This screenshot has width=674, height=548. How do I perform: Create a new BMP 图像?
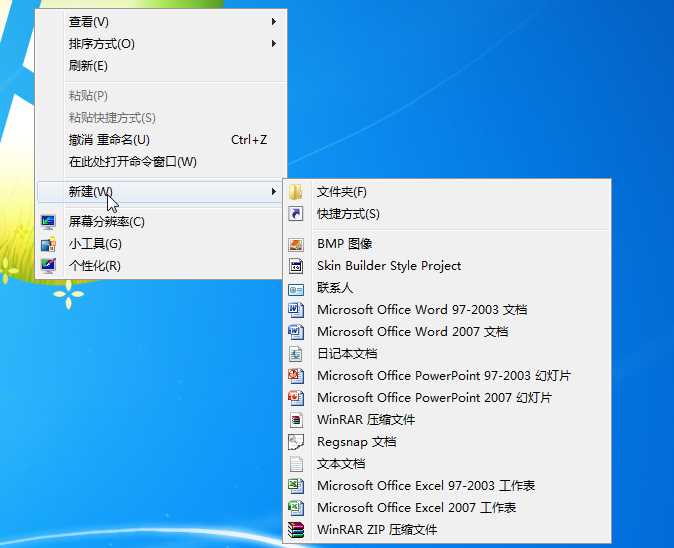coord(447,244)
